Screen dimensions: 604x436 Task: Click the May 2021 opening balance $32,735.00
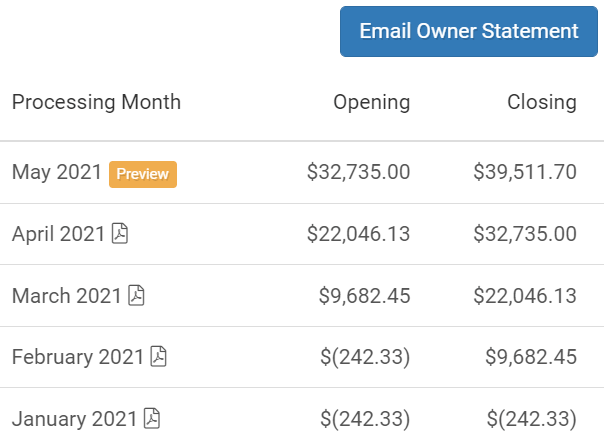(x=359, y=172)
